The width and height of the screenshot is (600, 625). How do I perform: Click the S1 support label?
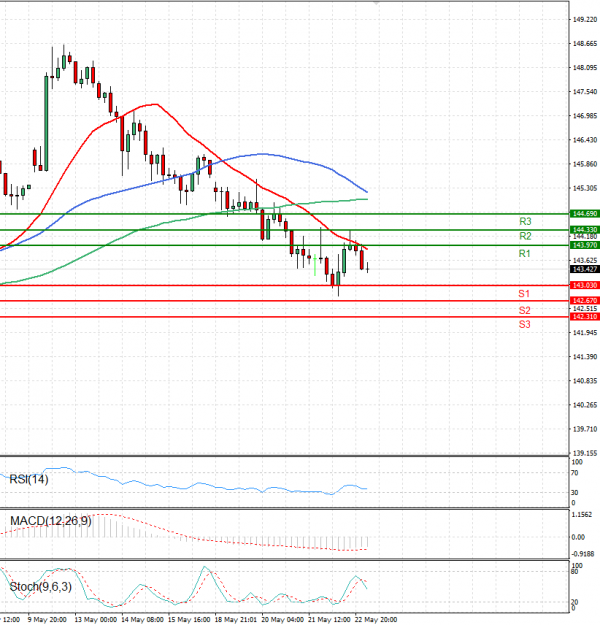pyautogui.click(x=524, y=294)
